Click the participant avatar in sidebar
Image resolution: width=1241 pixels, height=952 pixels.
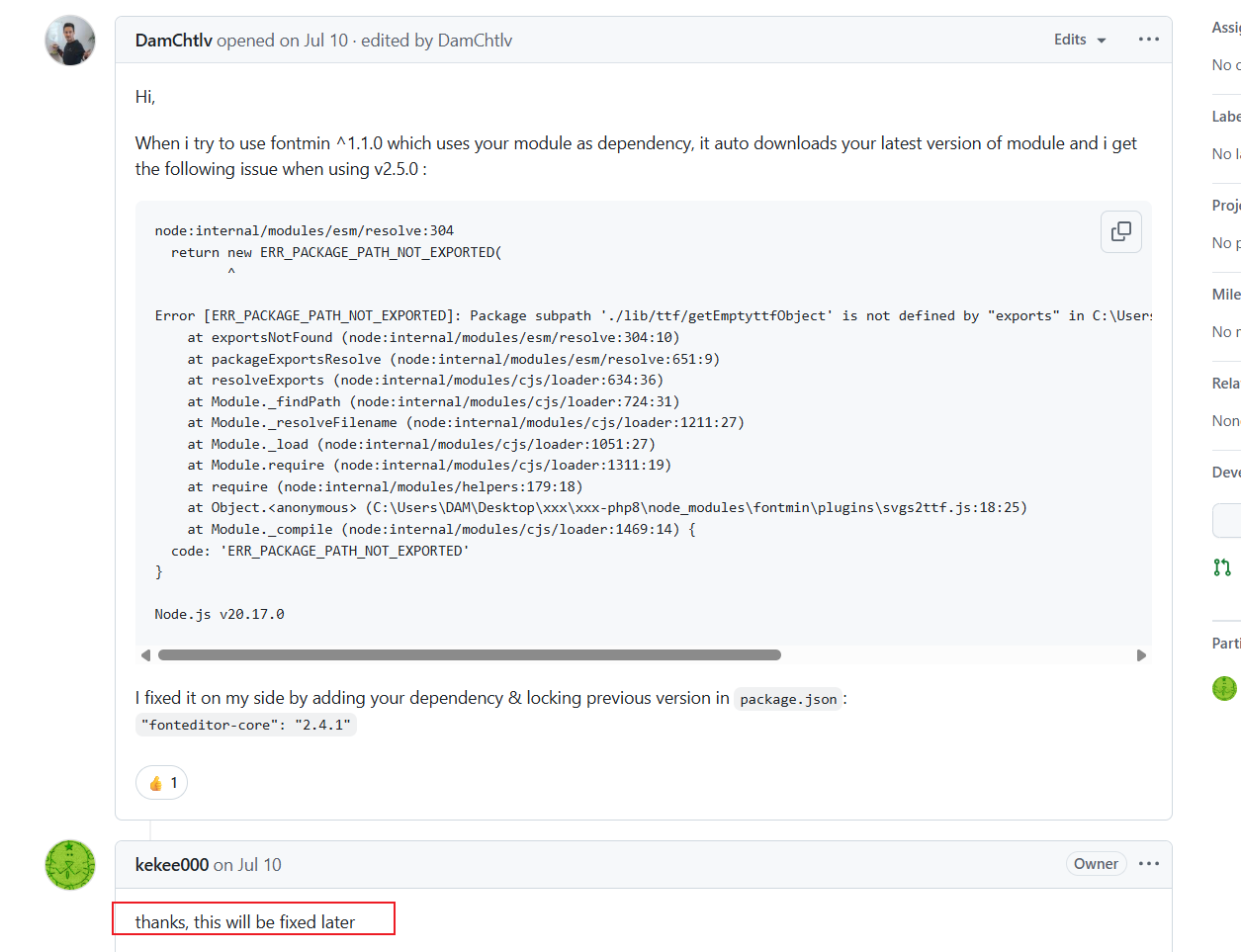pyautogui.click(x=1224, y=688)
